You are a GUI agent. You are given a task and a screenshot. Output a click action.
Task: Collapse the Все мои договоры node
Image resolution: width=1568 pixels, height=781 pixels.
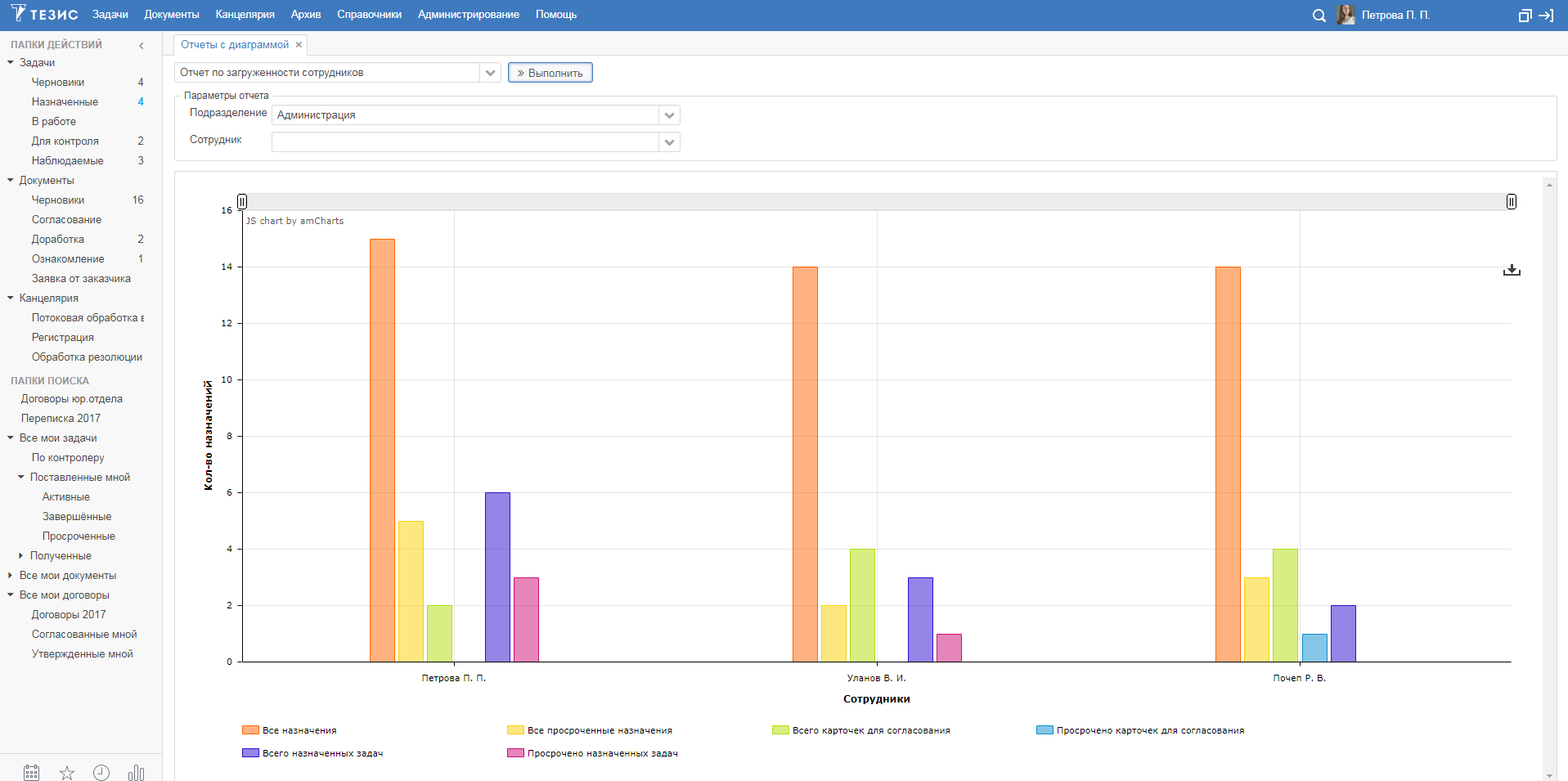[x=11, y=595]
